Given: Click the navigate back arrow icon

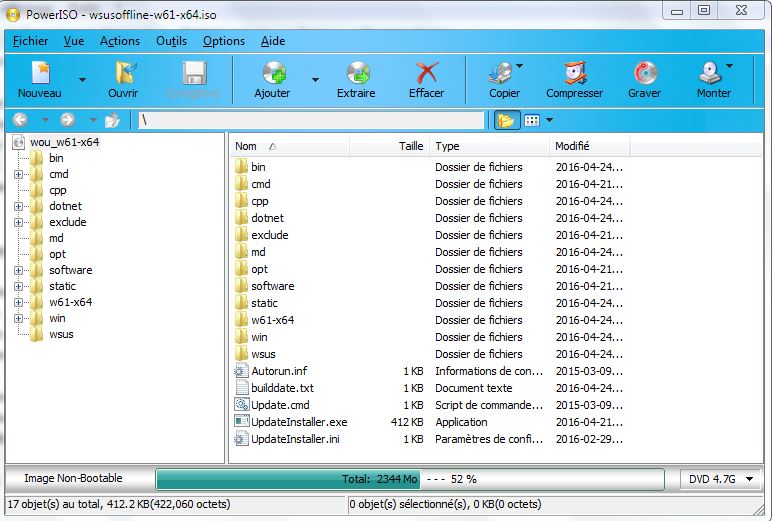Looking at the screenshot, I should point(20,120).
